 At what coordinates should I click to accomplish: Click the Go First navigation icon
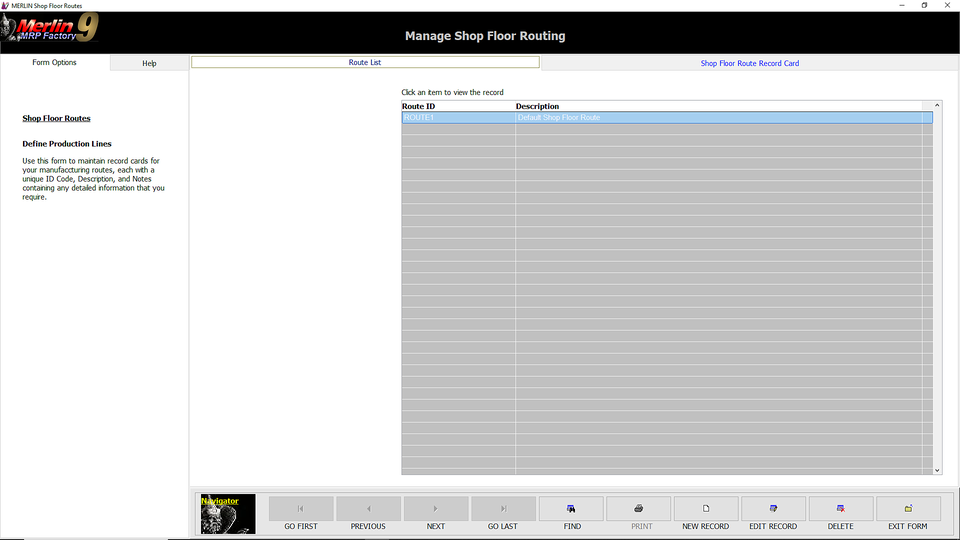pyautogui.click(x=300, y=509)
